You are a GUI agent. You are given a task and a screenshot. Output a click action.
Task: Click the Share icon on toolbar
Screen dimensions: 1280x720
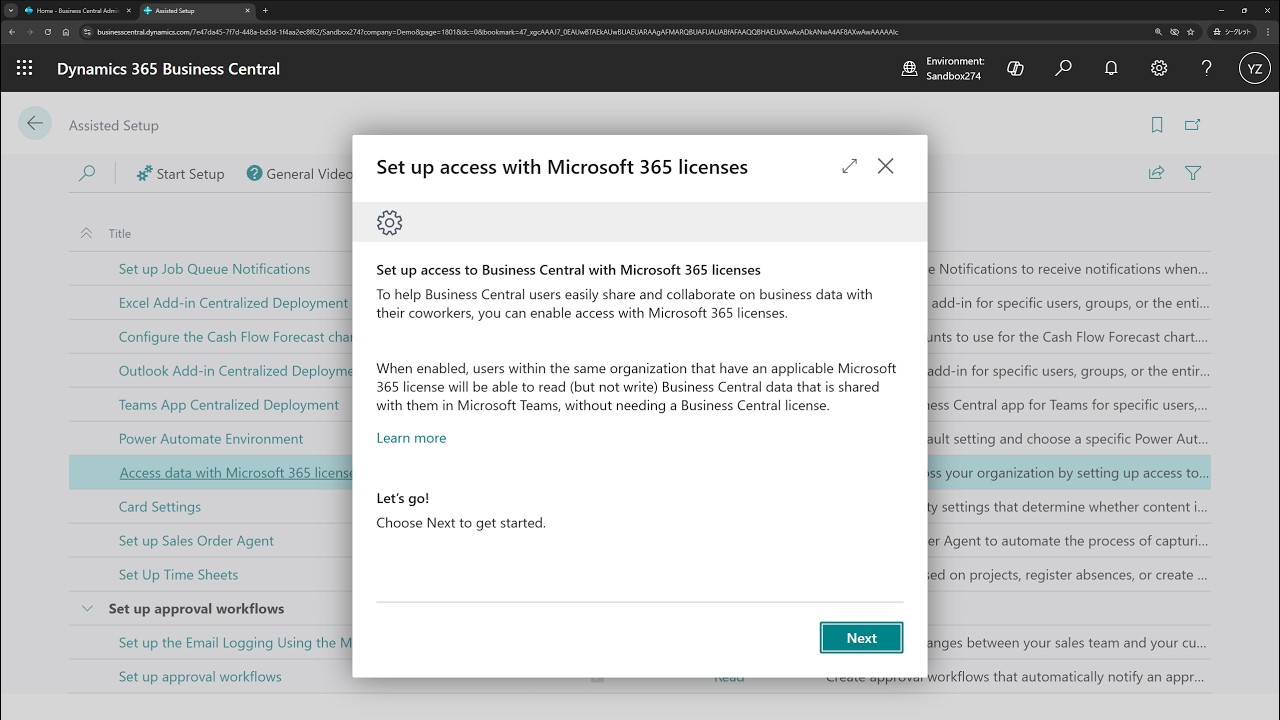coord(1156,173)
